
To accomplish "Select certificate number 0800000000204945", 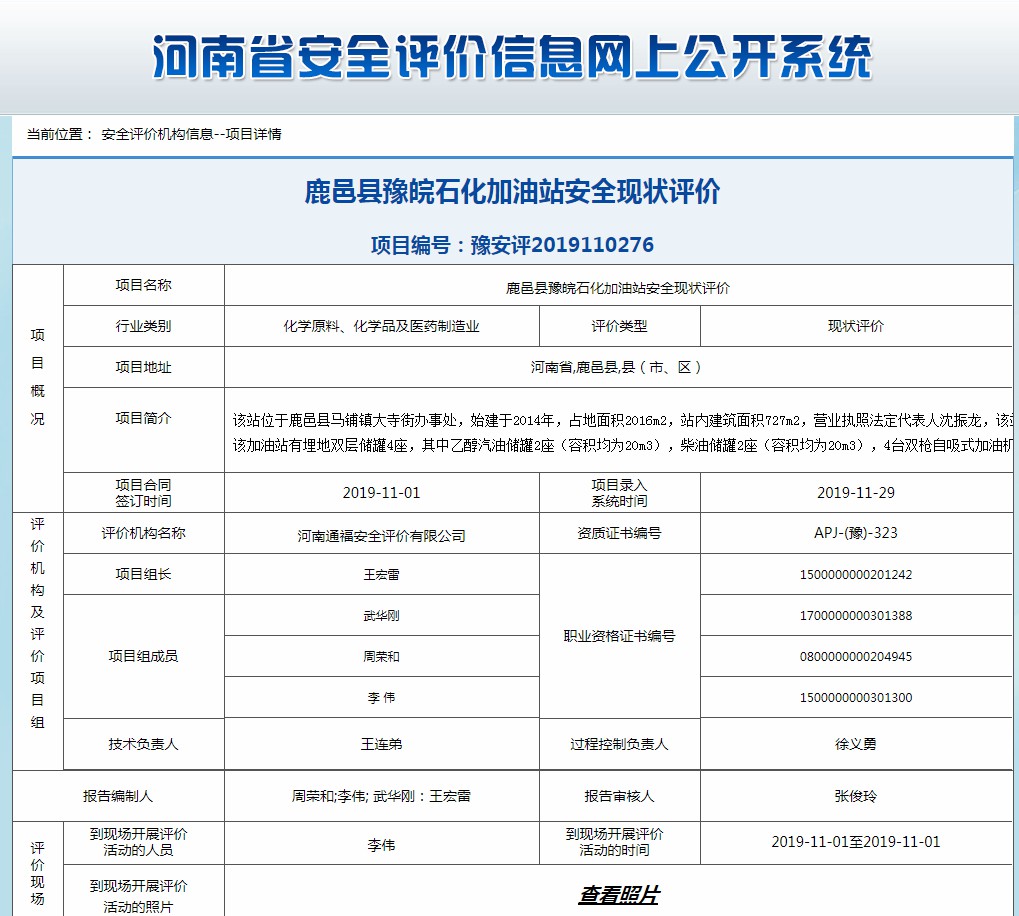I will pyautogui.click(x=856, y=656).
